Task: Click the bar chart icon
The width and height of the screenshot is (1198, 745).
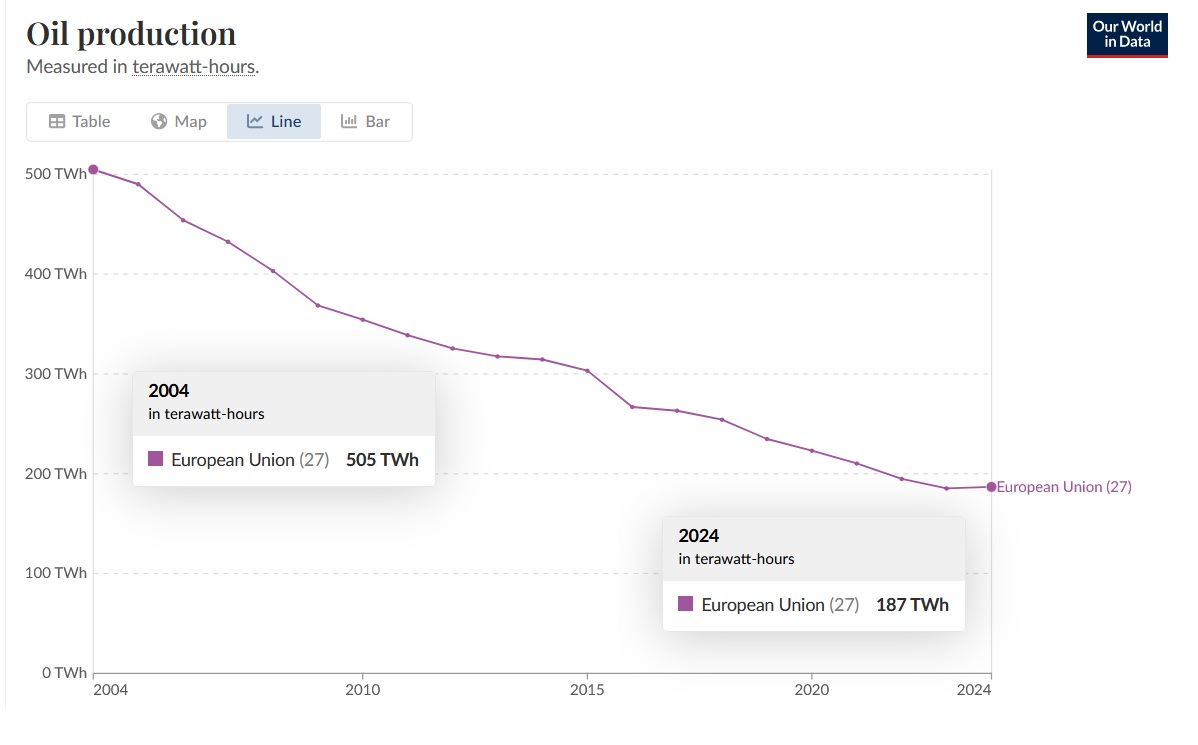Action: click(x=348, y=121)
